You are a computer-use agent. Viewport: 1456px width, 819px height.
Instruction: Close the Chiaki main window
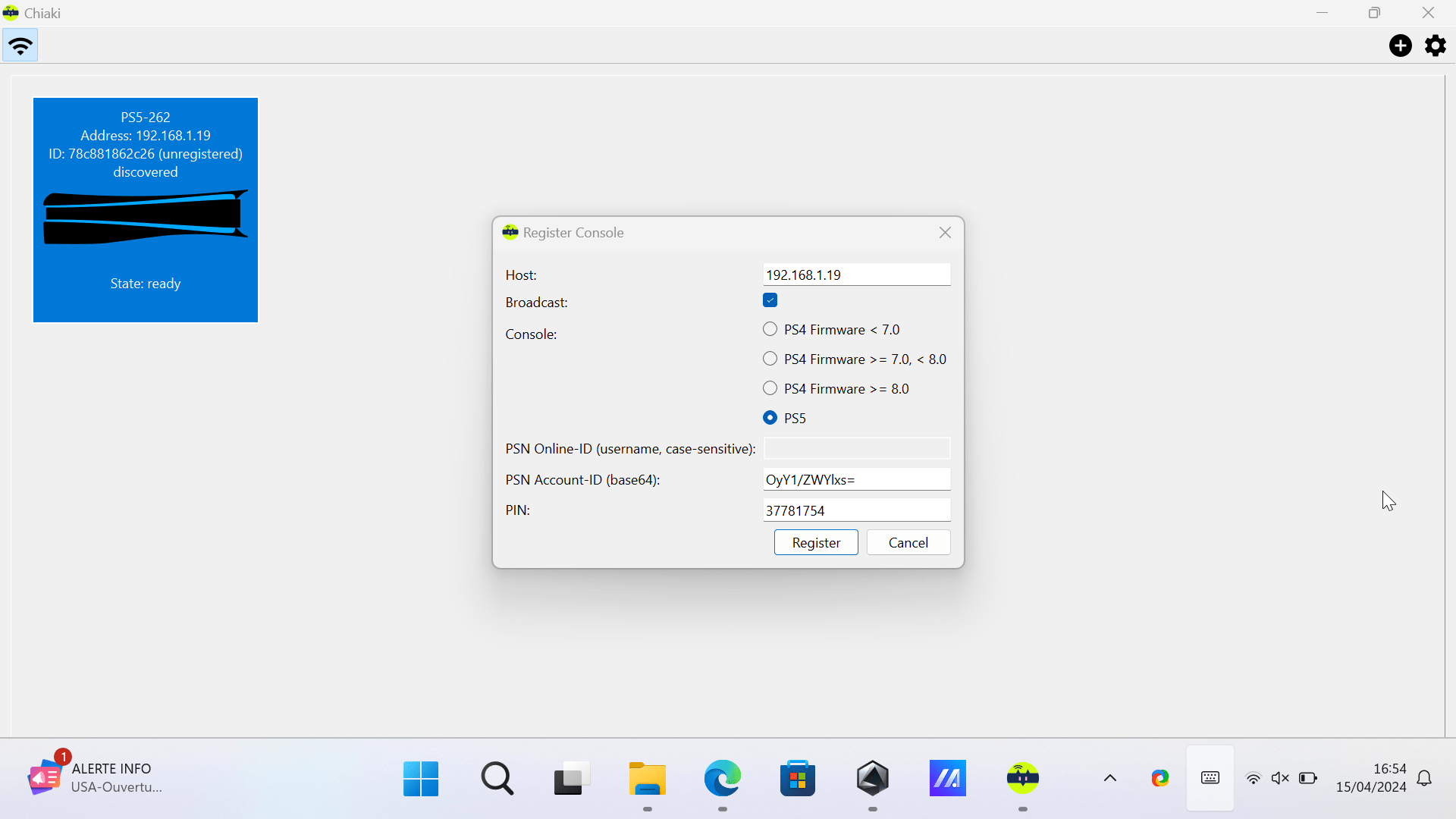point(1428,13)
